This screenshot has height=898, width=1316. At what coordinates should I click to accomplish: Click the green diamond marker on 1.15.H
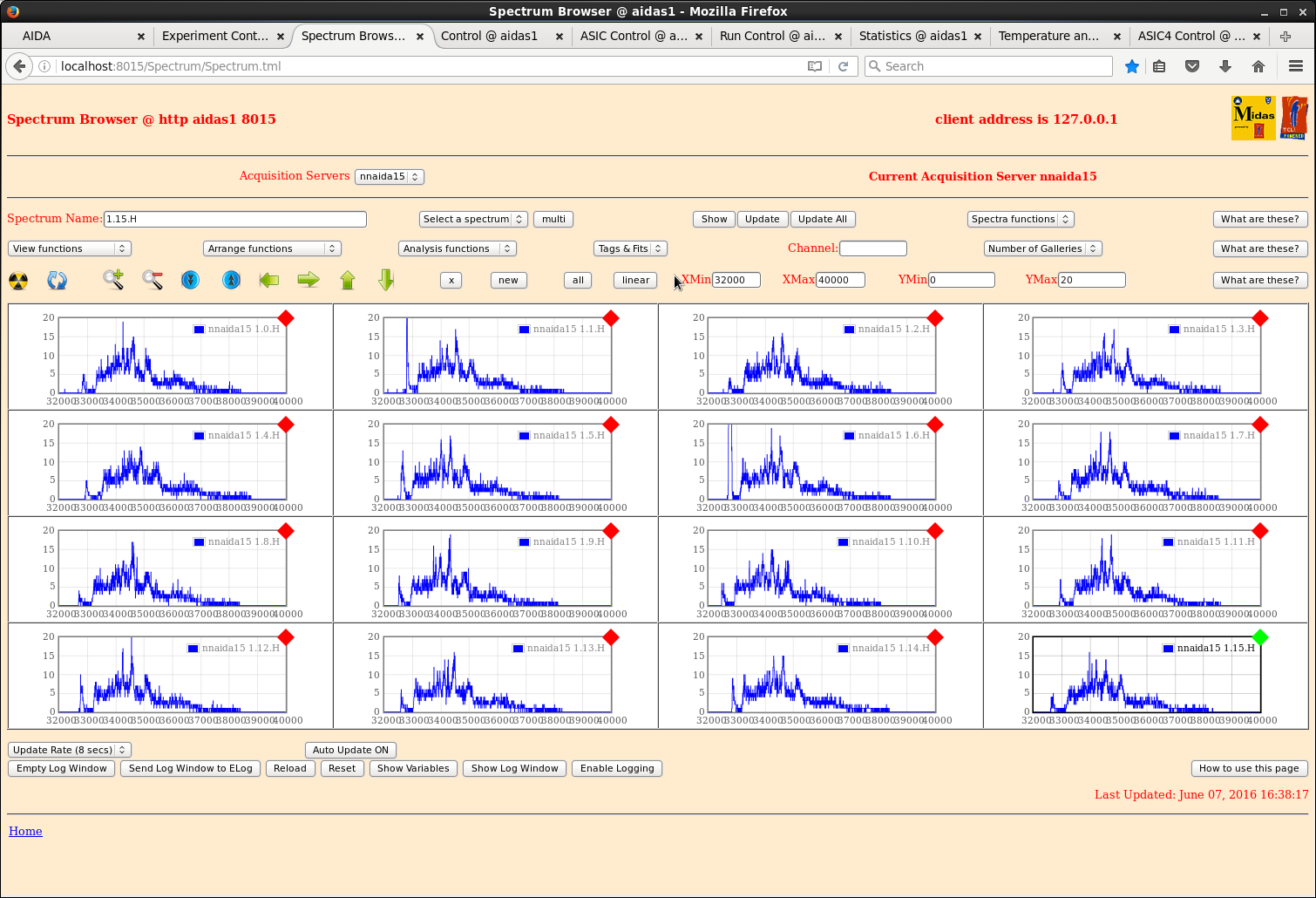pyautogui.click(x=1259, y=637)
